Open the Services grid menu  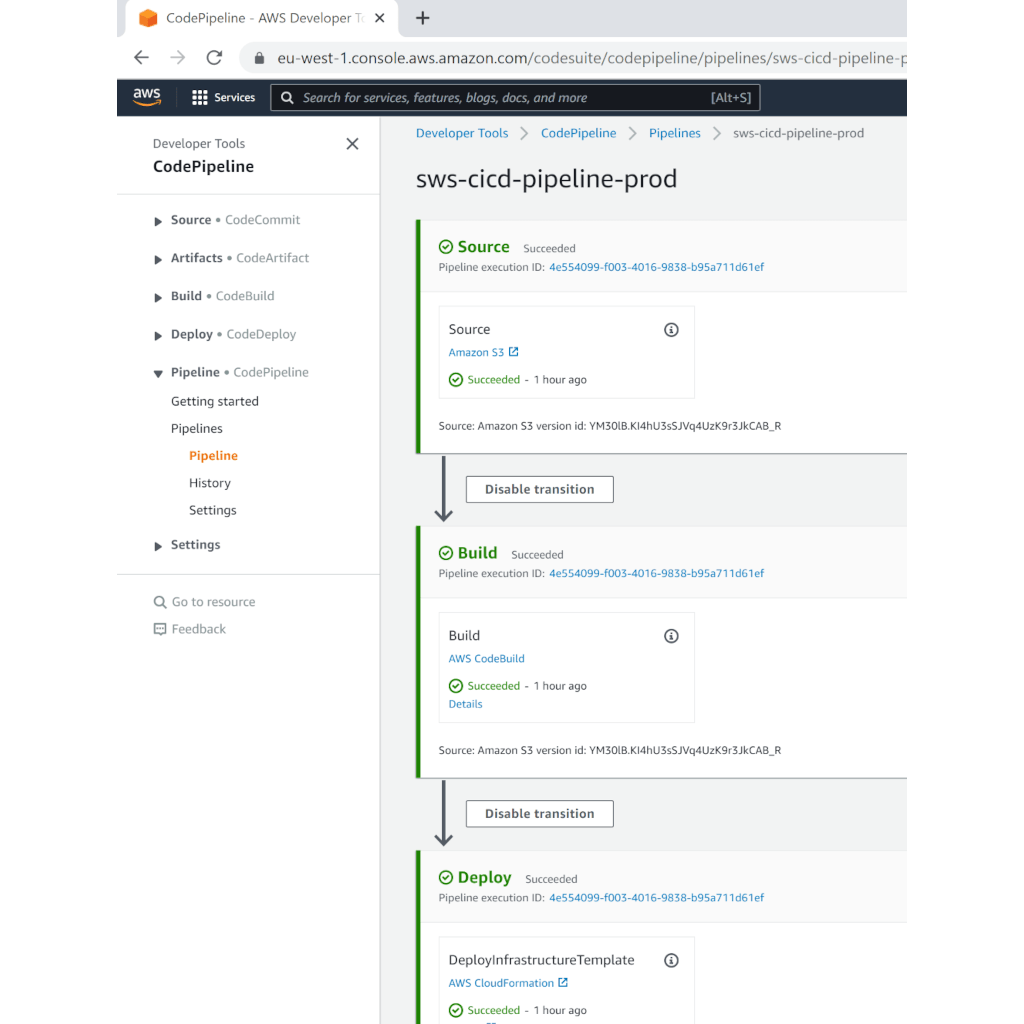pos(223,97)
